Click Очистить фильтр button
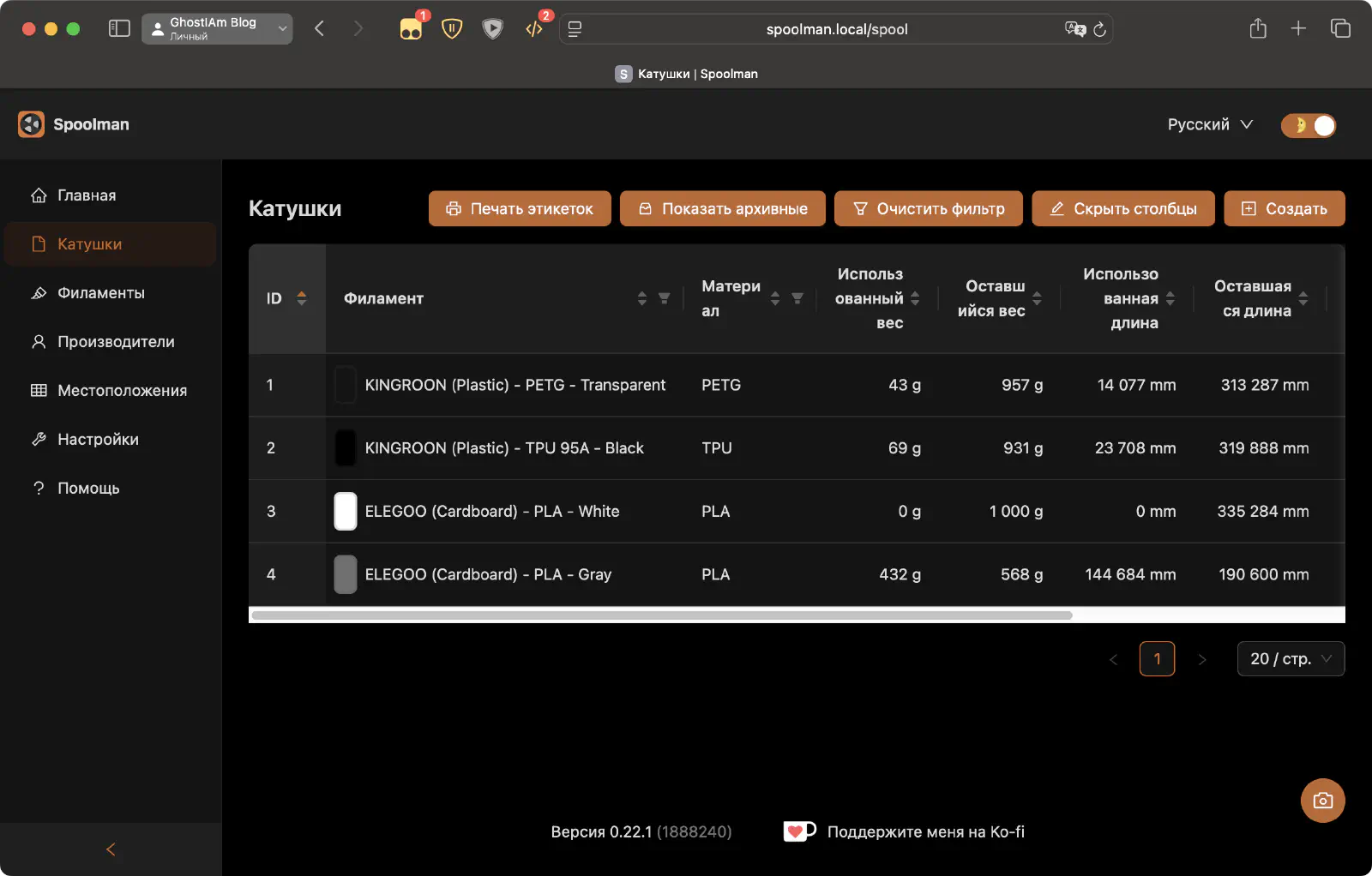 (x=929, y=208)
